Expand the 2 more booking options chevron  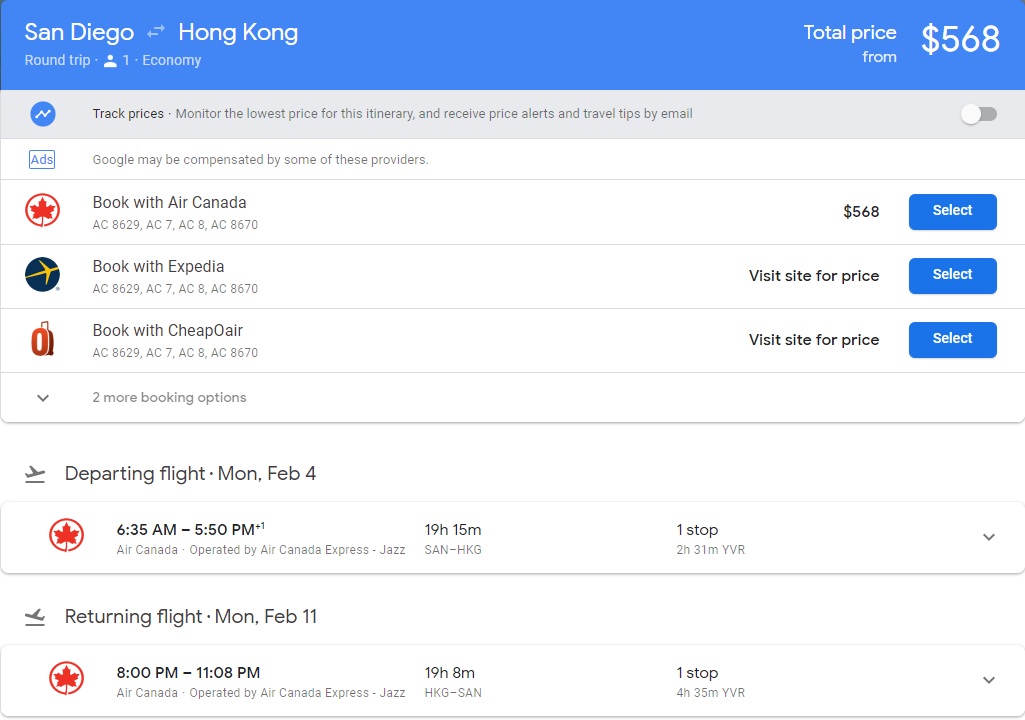pos(43,398)
